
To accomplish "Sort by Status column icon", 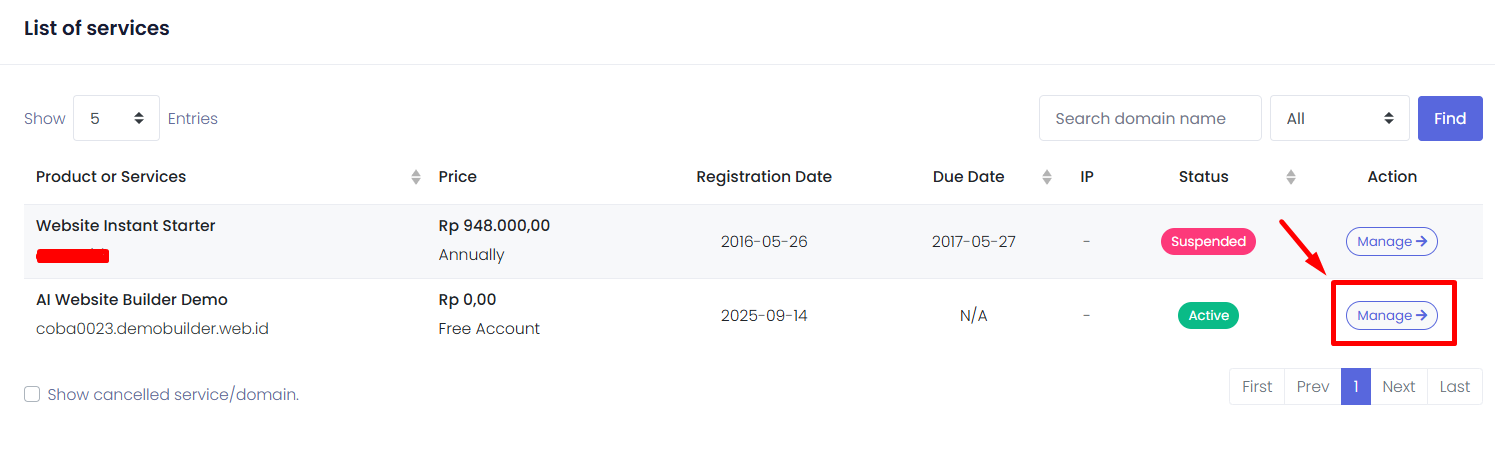I will point(1291,177).
